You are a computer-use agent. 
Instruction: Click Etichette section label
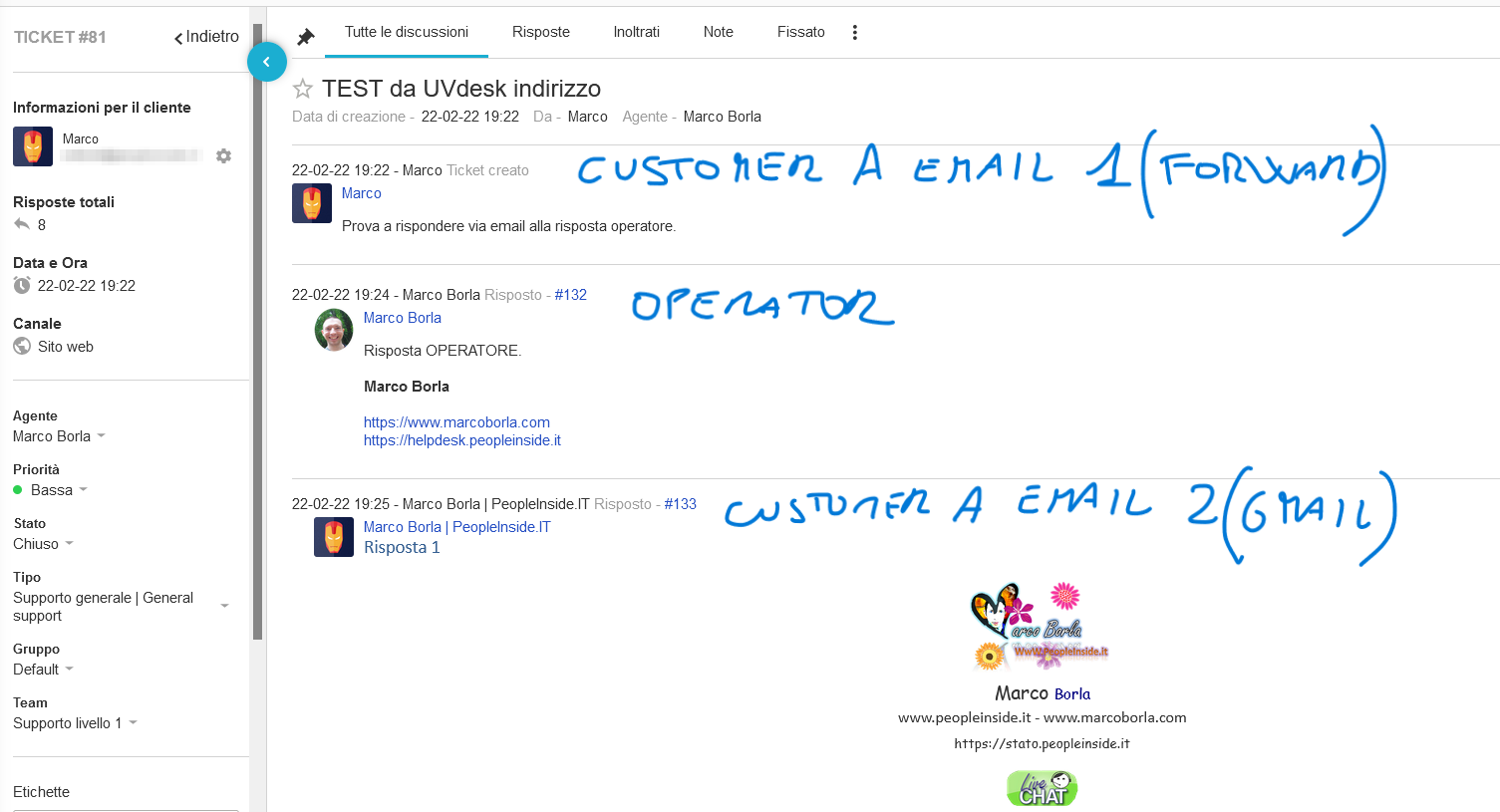coord(42,792)
